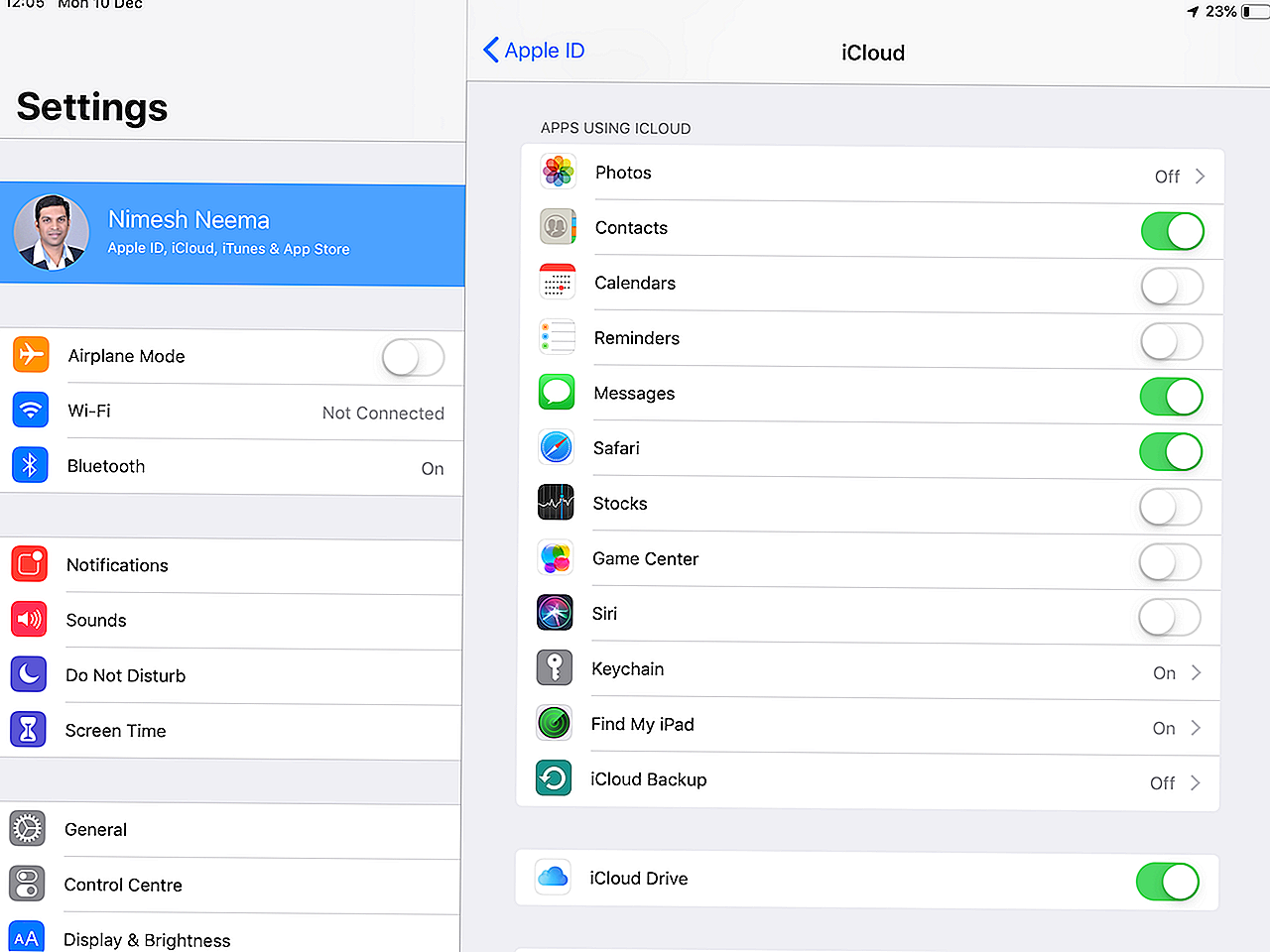Tap the Screen Time hourglass icon

28,729
